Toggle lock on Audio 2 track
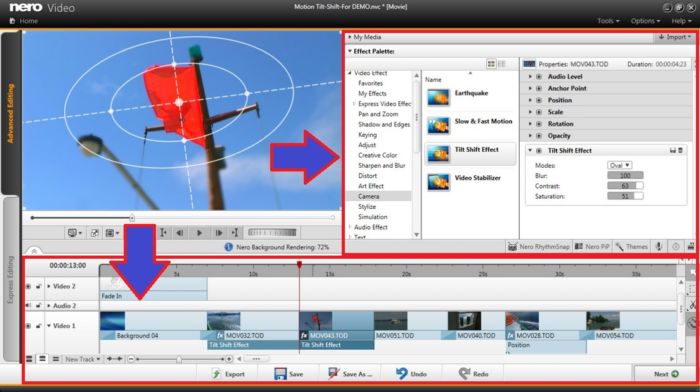 point(38,306)
